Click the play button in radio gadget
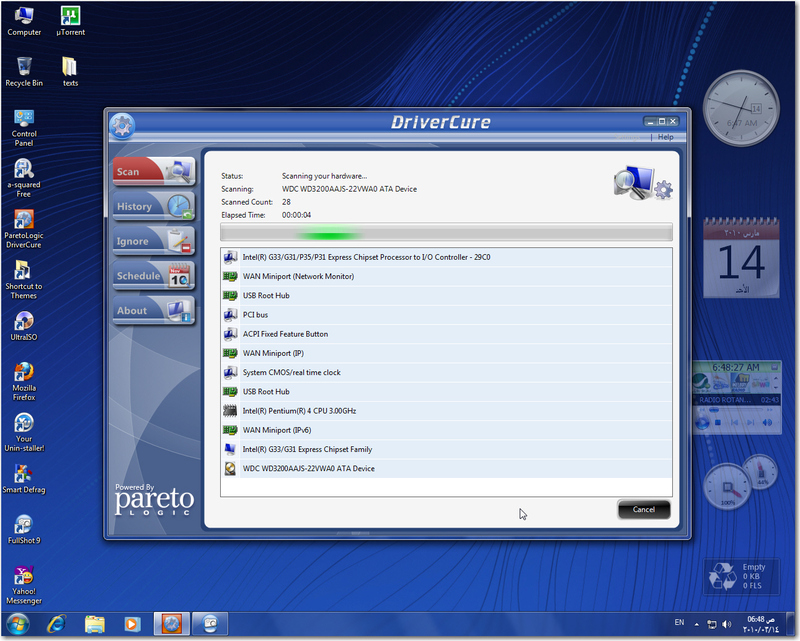800x641 pixels. point(703,423)
